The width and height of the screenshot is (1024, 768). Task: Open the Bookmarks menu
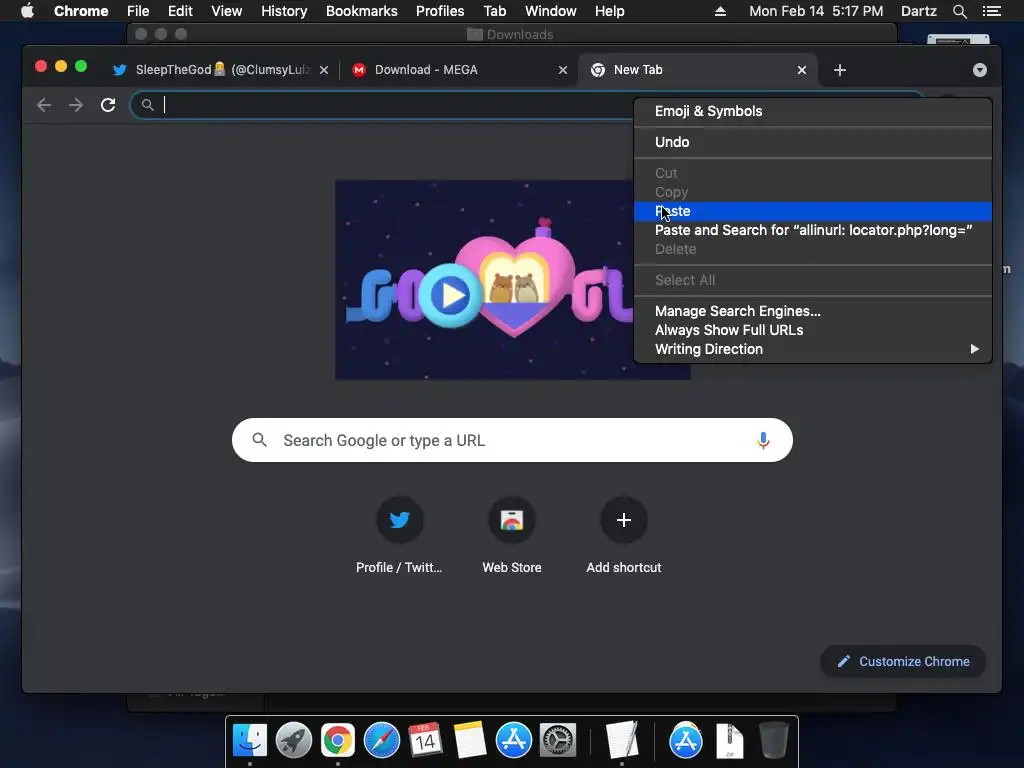click(362, 11)
